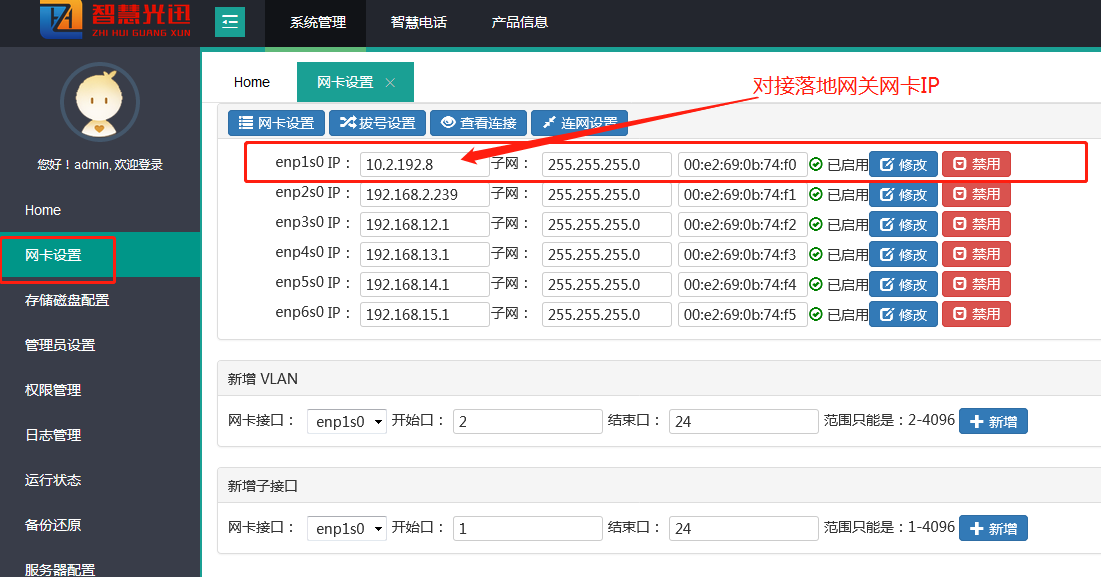
Task: Open 存储磁盘配置 in the sidebar
Action: coord(67,300)
